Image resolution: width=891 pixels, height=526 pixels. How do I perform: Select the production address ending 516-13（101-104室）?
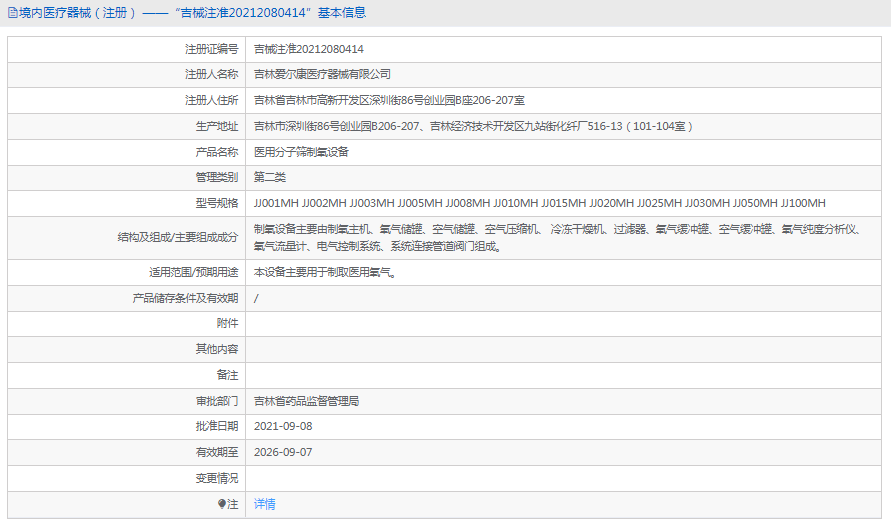[473, 126]
